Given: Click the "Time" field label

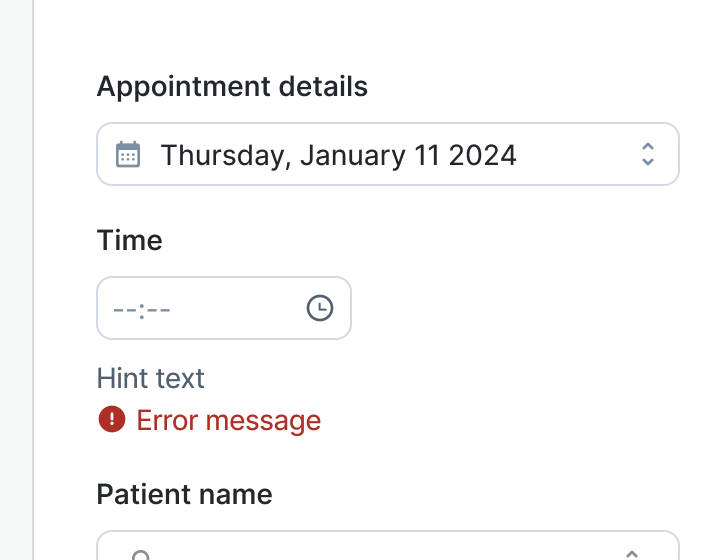Looking at the screenshot, I should [x=129, y=241].
